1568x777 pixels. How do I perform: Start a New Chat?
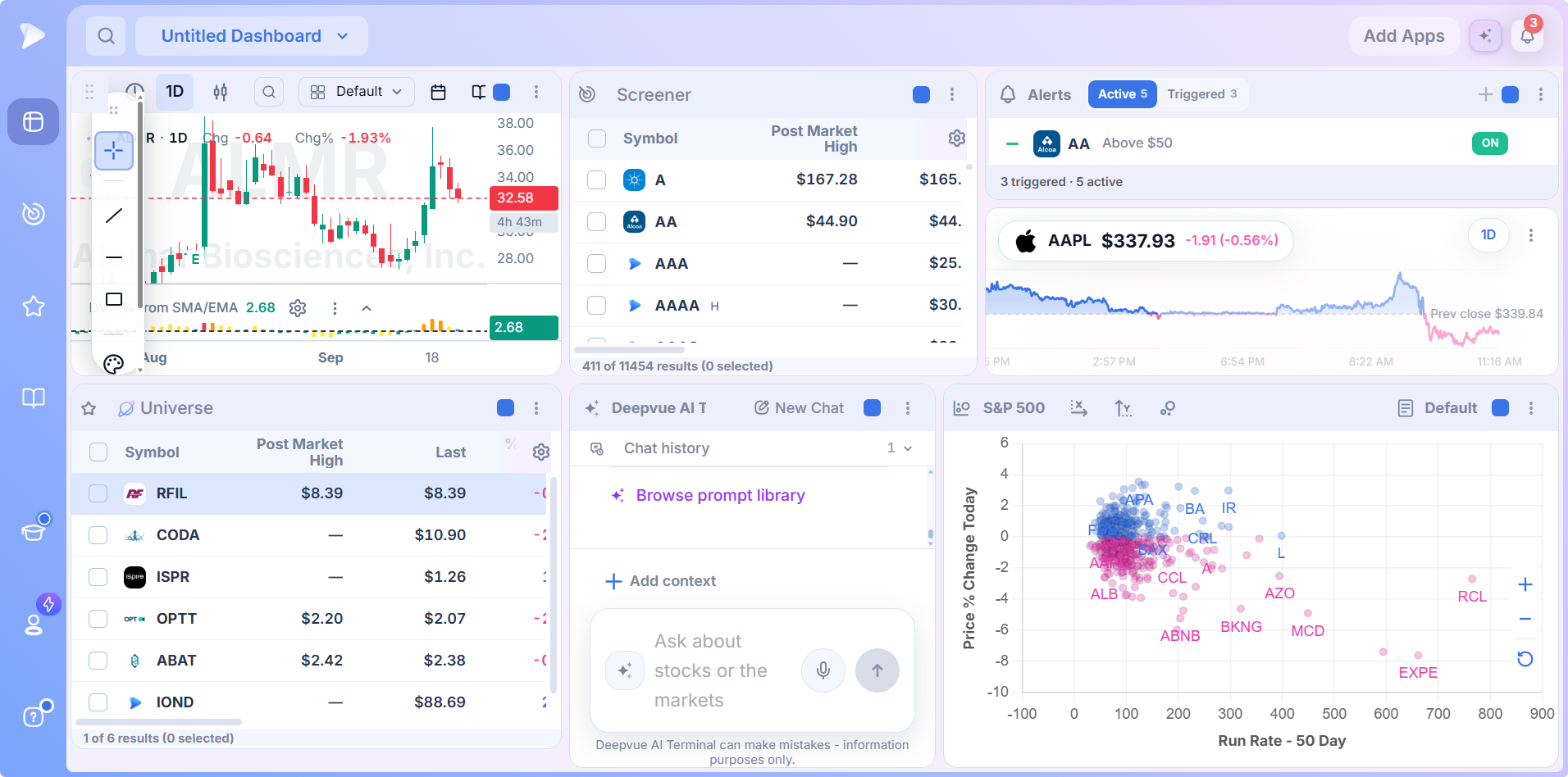pos(799,408)
